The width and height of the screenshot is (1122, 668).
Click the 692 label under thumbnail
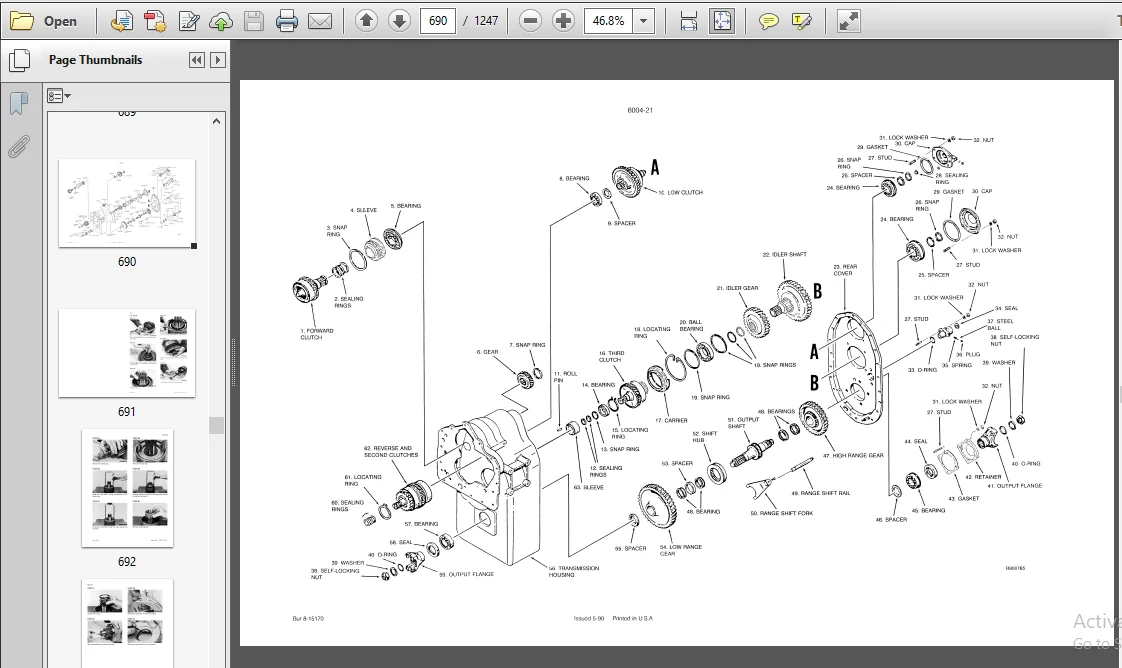[127, 562]
